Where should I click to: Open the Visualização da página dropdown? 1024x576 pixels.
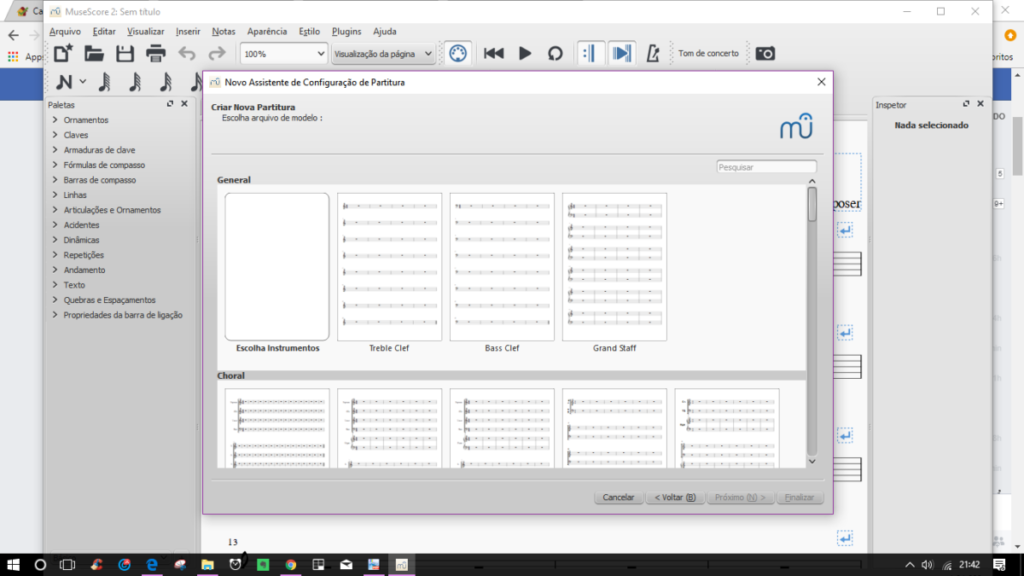pyautogui.click(x=384, y=54)
